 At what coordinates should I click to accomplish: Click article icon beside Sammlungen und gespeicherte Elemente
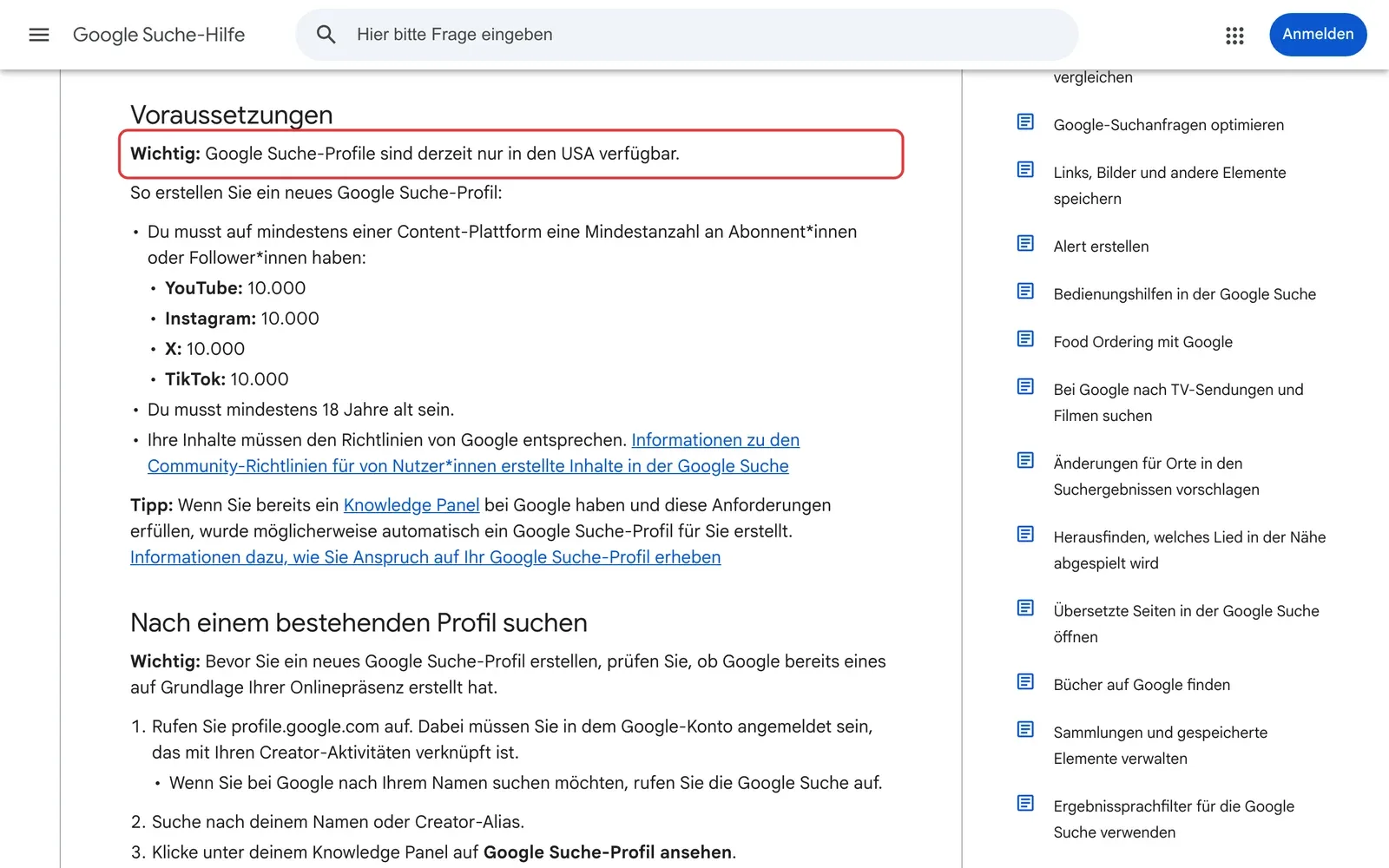tap(1025, 729)
